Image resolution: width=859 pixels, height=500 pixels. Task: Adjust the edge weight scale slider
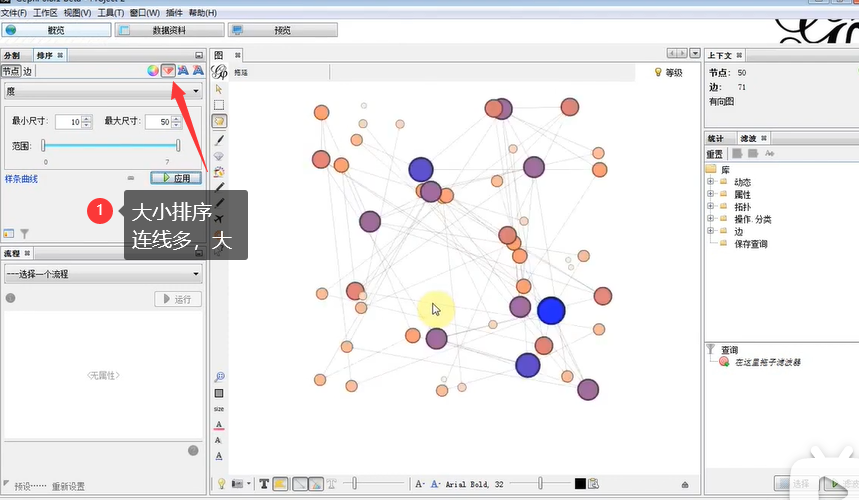(x=355, y=483)
